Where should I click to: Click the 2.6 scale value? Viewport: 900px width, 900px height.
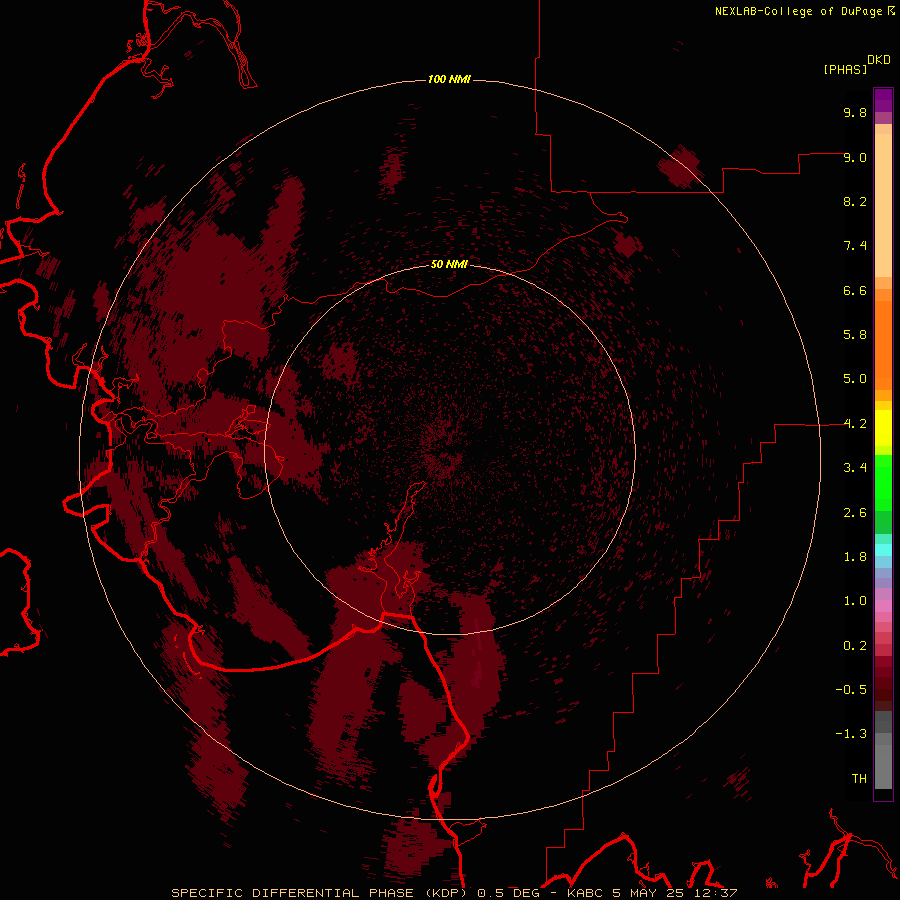pos(855,513)
